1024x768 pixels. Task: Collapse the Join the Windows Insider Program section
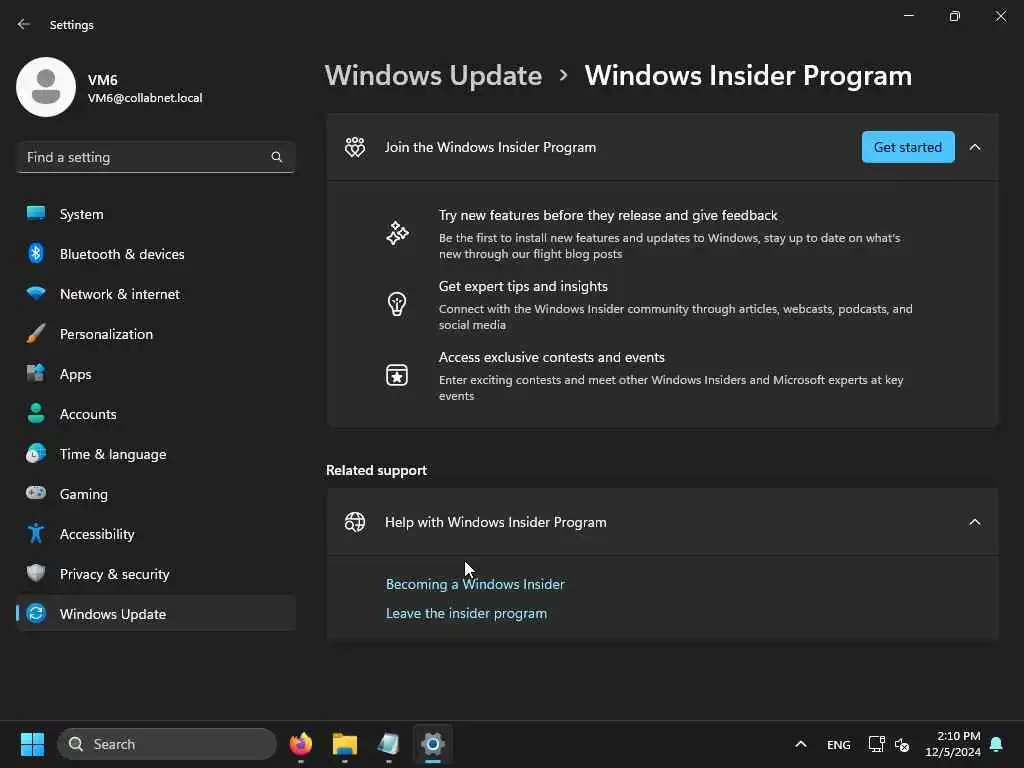(975, 147)
